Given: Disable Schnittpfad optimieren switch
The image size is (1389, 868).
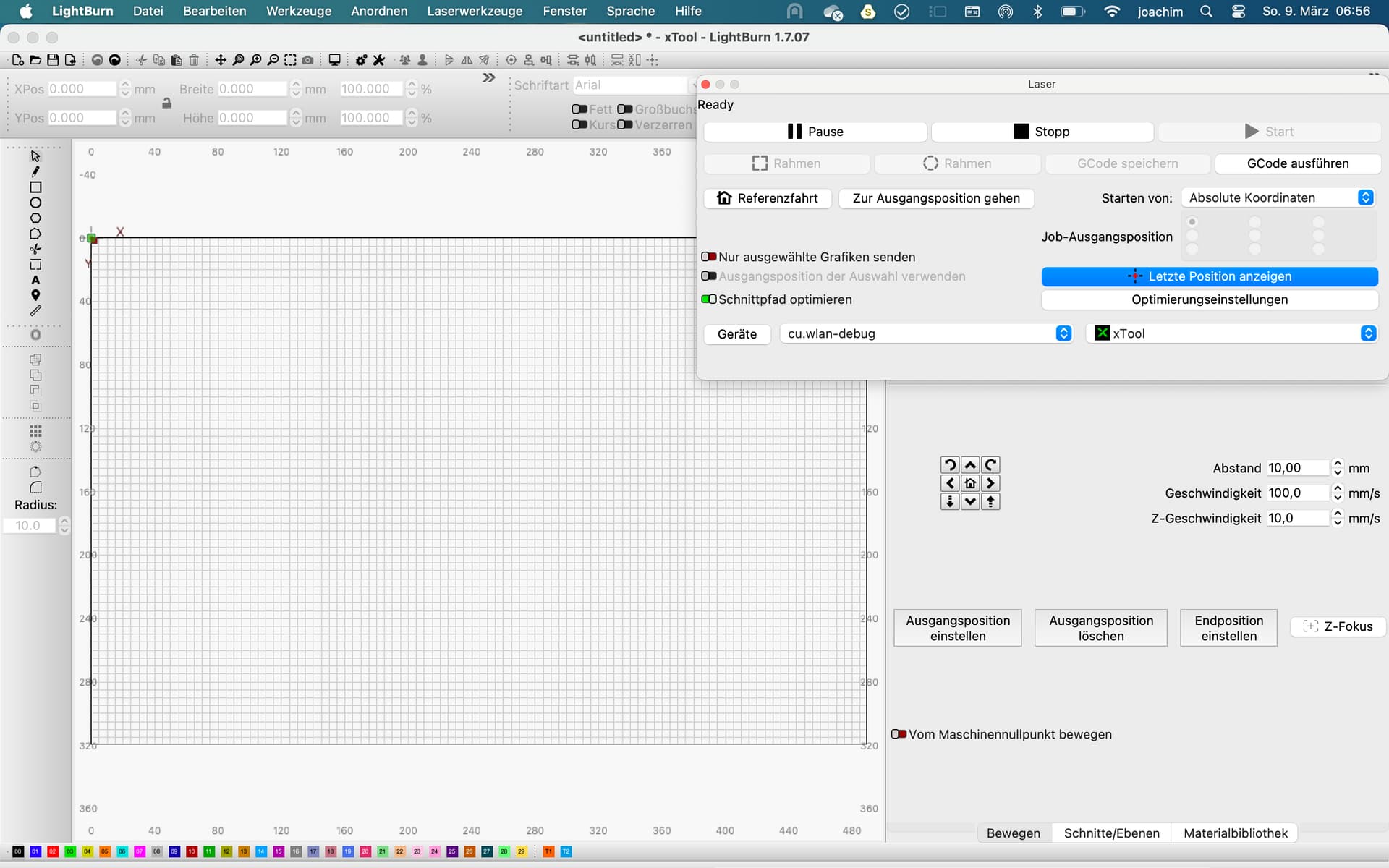Looking at the screenshot, I should tap(709, 299).
